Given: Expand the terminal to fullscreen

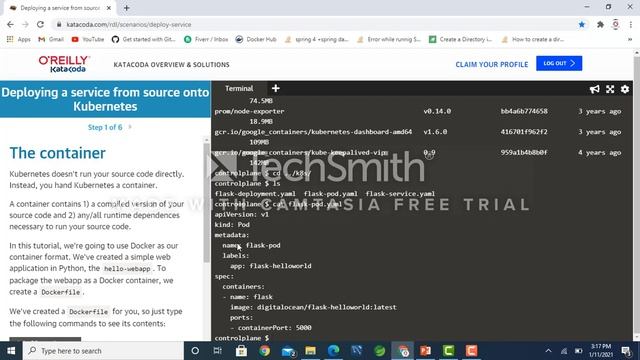Looking at the screenshot, I should 610,89.
